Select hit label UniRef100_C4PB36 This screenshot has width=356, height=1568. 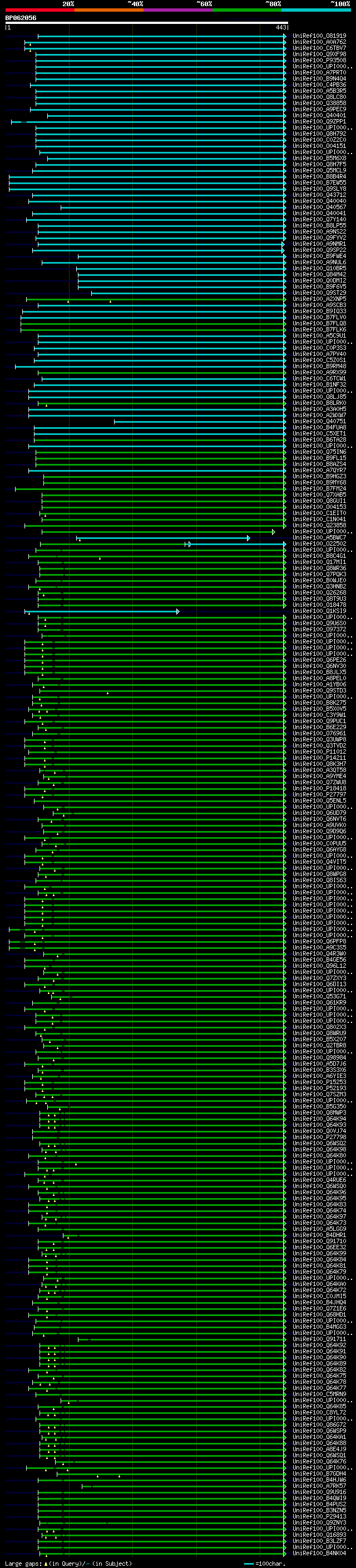(x=319, y=85)
